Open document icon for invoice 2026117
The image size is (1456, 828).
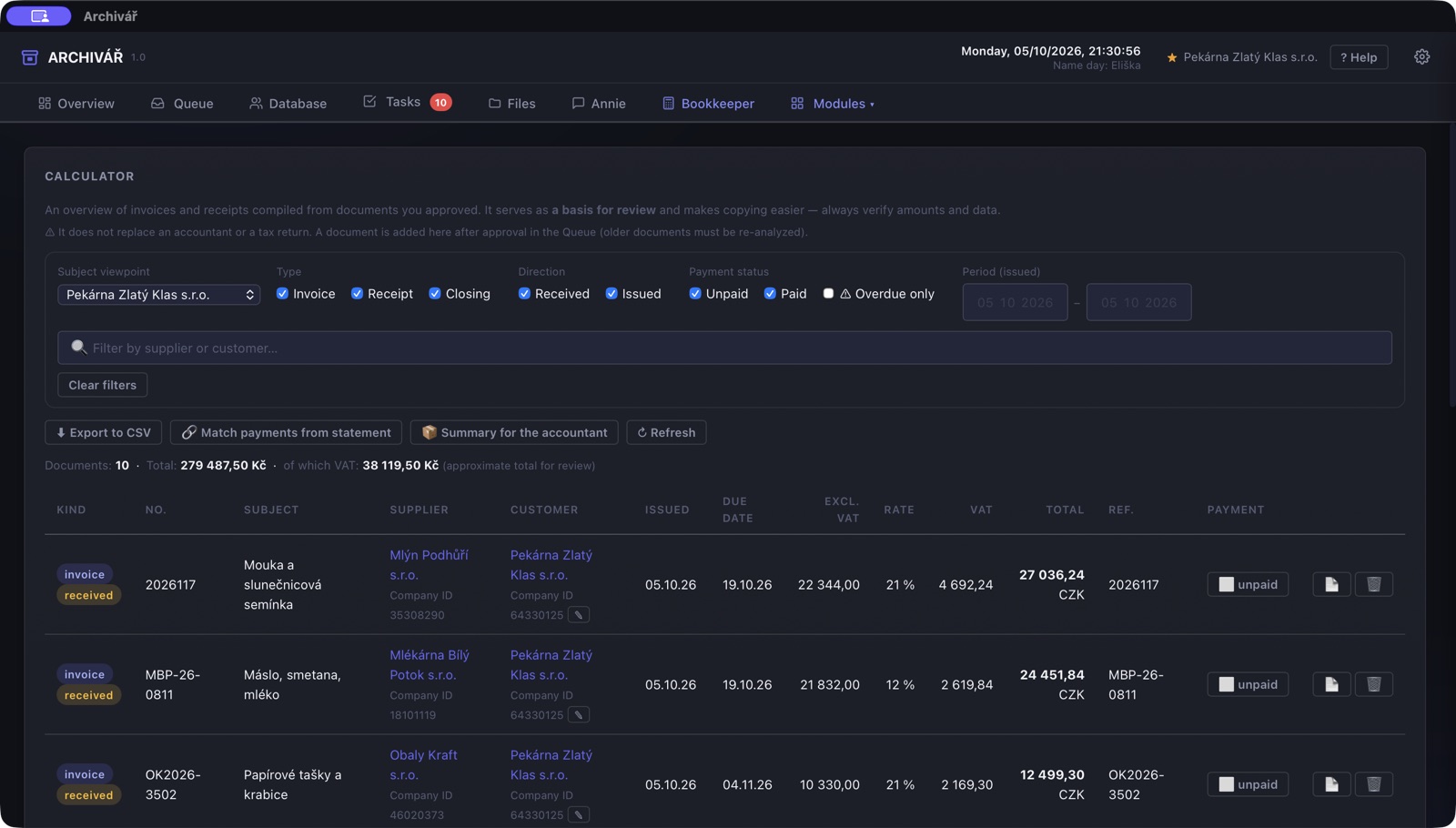tap(1331, 584)
